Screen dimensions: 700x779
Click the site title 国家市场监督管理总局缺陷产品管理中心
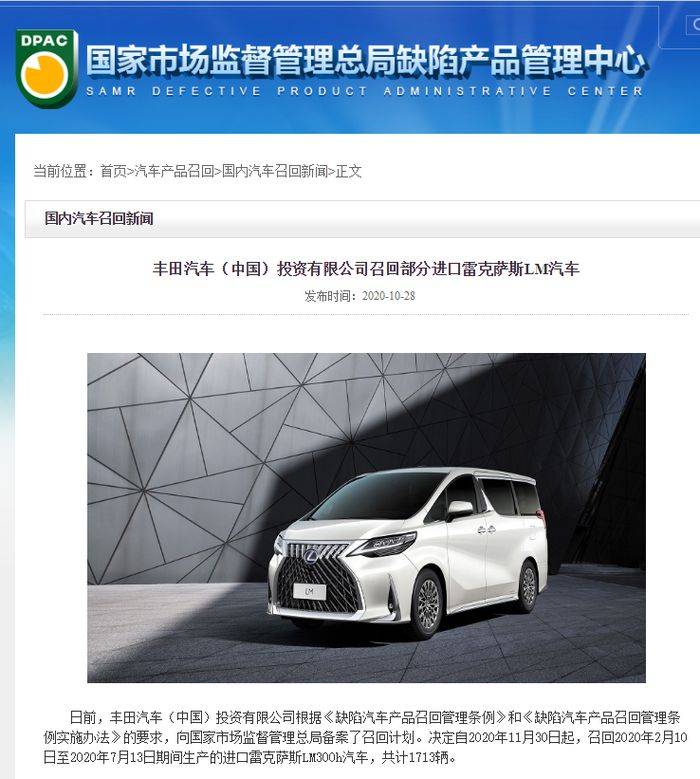click(366, 60)
